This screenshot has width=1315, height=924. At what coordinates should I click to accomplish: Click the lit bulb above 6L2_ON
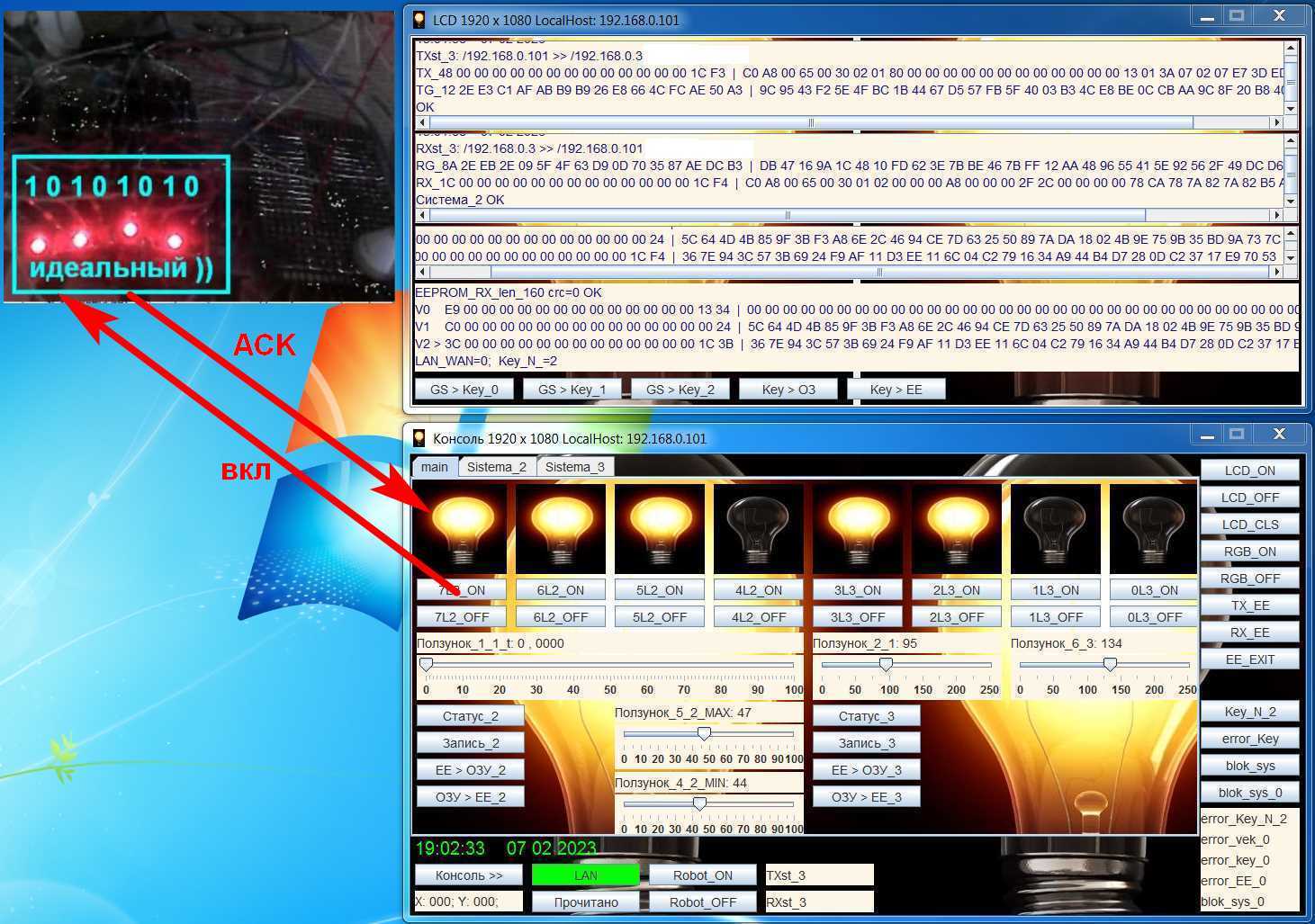560,528
